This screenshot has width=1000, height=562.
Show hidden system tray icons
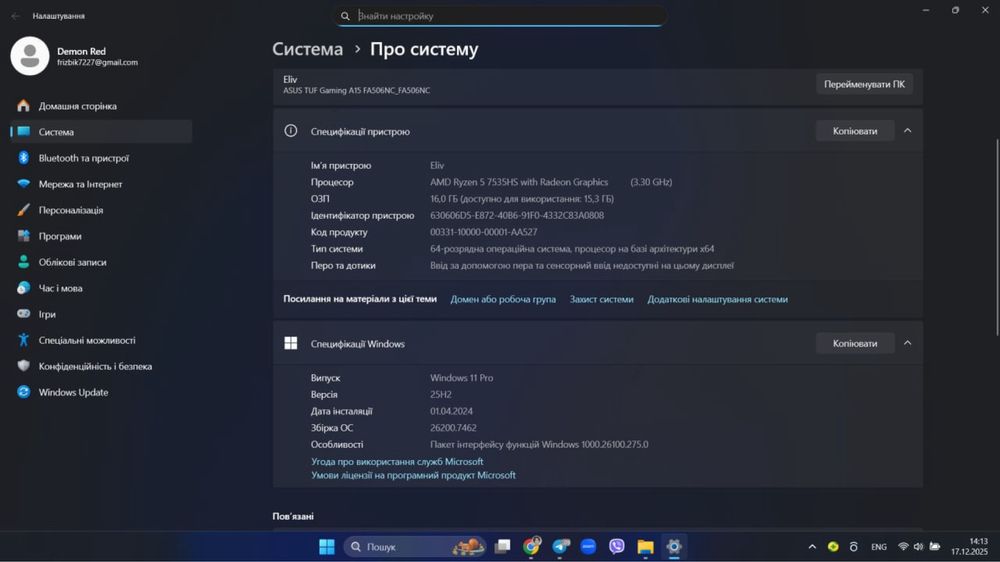tap(812, 547)
